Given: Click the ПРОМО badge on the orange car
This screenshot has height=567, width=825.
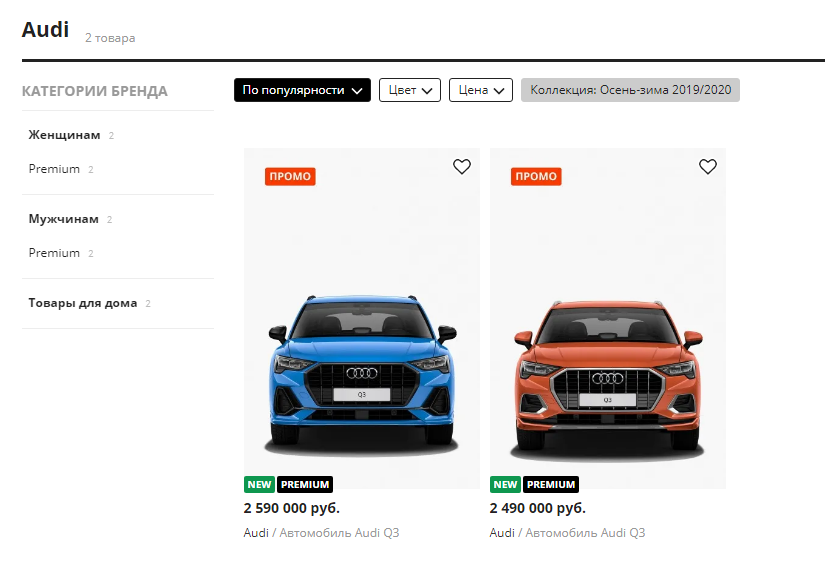Looking at the screenshot, I should click(x=536, y=177).
